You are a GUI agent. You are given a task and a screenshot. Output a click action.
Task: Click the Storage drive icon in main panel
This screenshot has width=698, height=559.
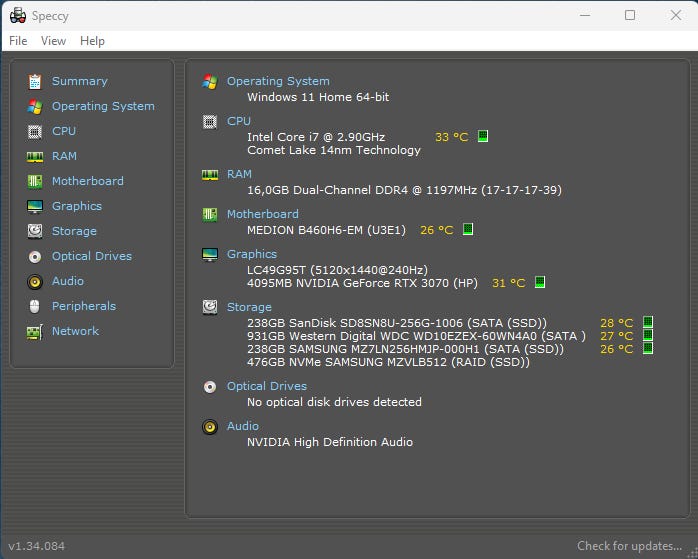coord(210,307)
